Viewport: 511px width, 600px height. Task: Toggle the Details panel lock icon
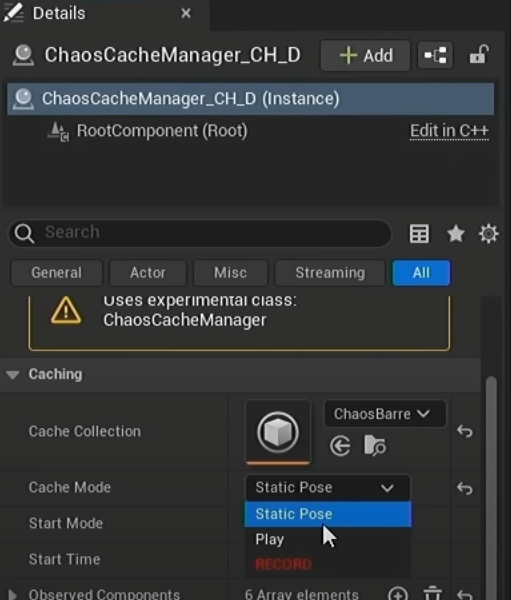point(479,55)
